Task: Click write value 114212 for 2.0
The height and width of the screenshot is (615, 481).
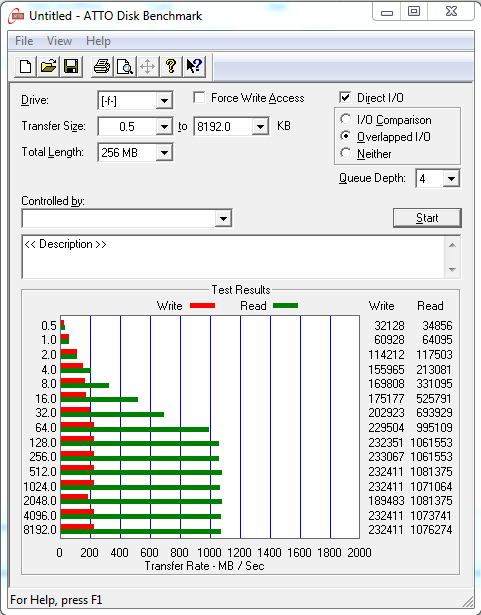Action: tap(386, 355)
